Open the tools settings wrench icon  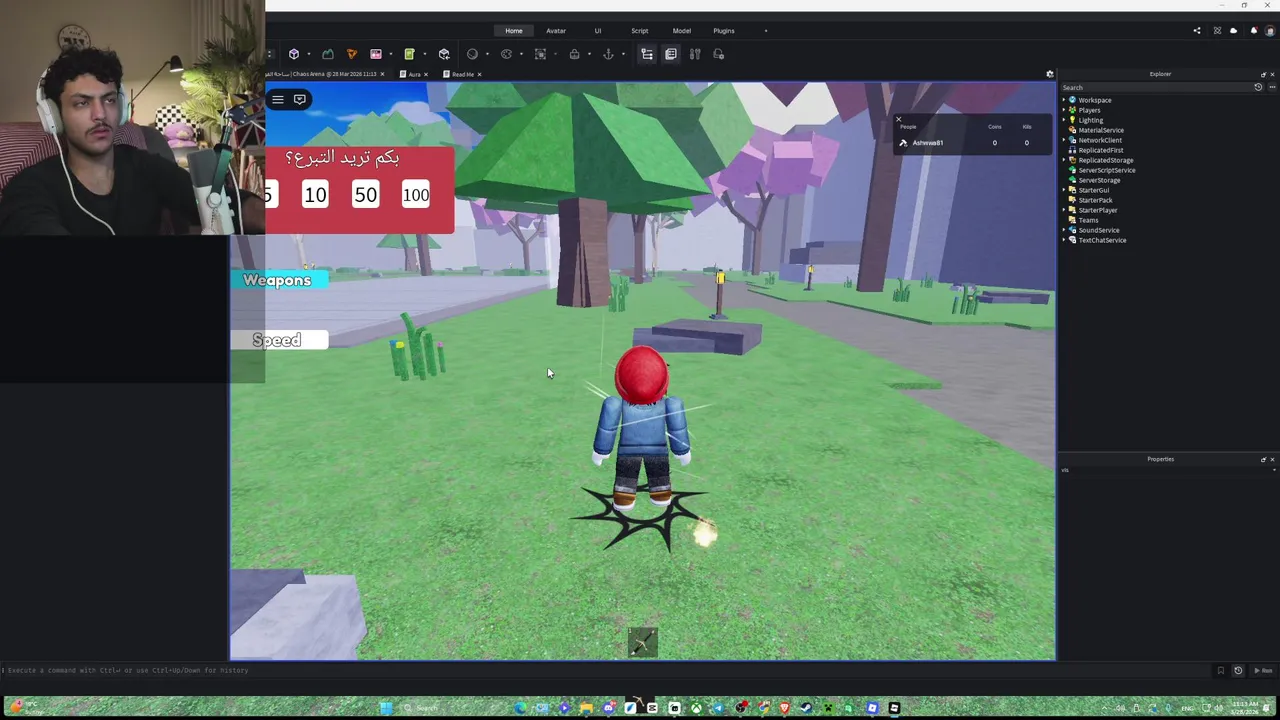[695, 54]
